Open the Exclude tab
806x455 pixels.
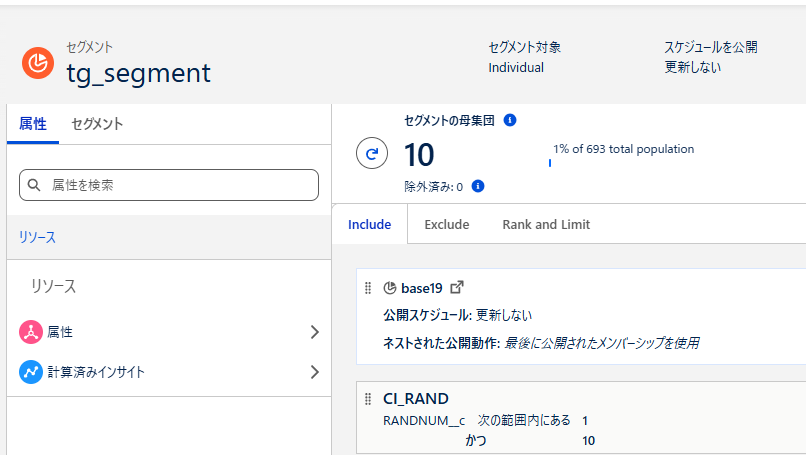pyautogui.click(x=446, y=224)
